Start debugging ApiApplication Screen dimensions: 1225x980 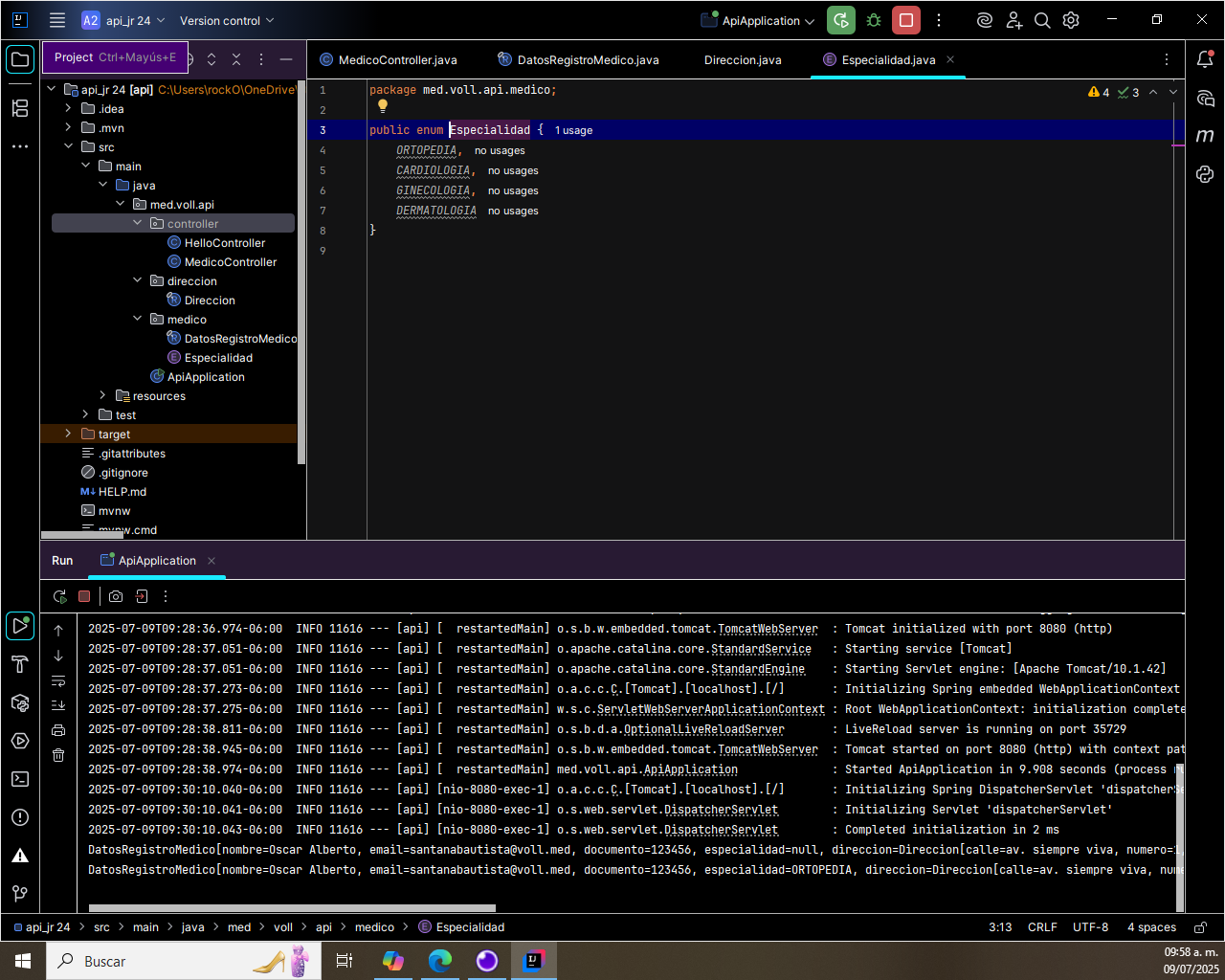874,20
